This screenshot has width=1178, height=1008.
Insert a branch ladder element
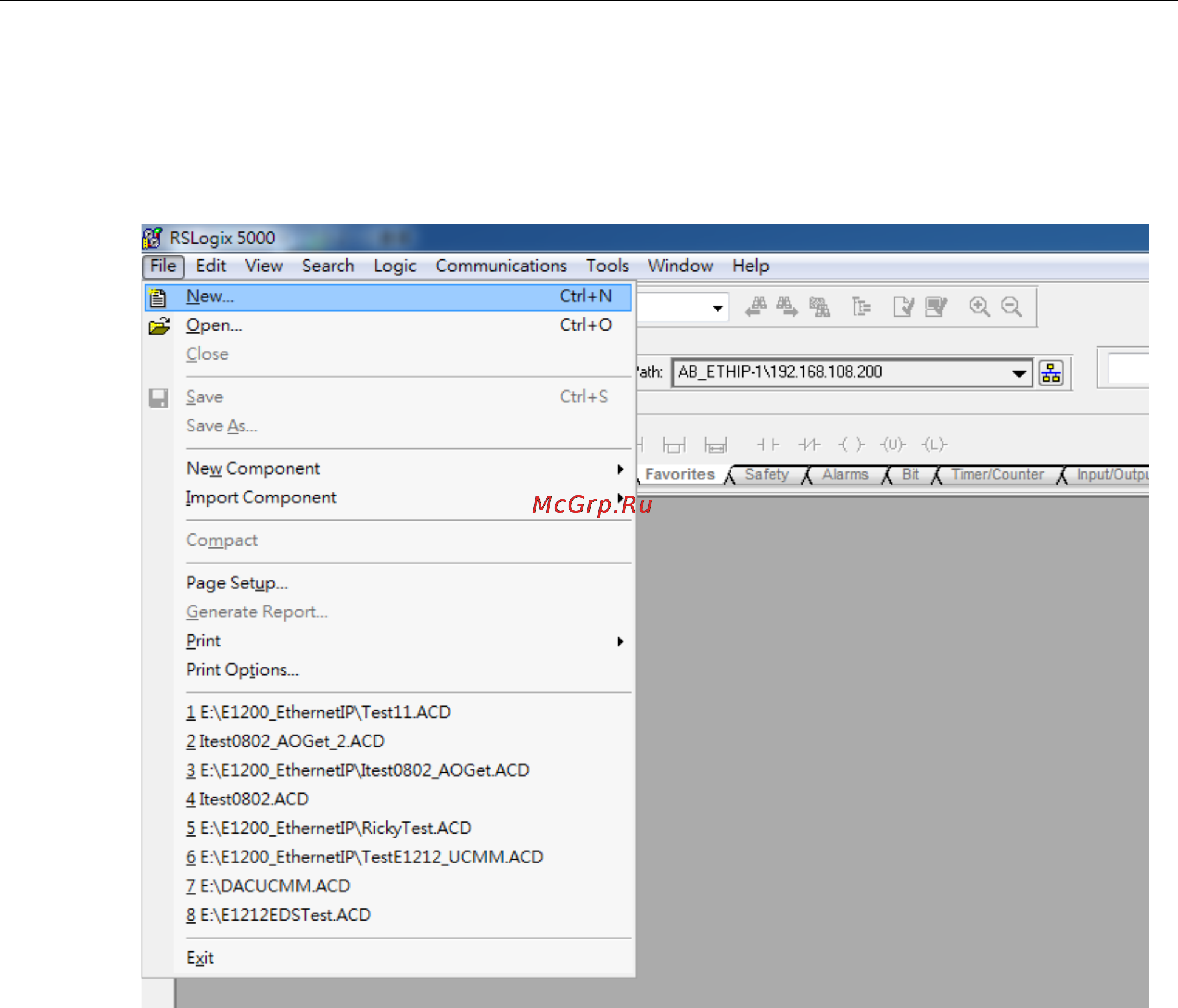tap(674, 445)
